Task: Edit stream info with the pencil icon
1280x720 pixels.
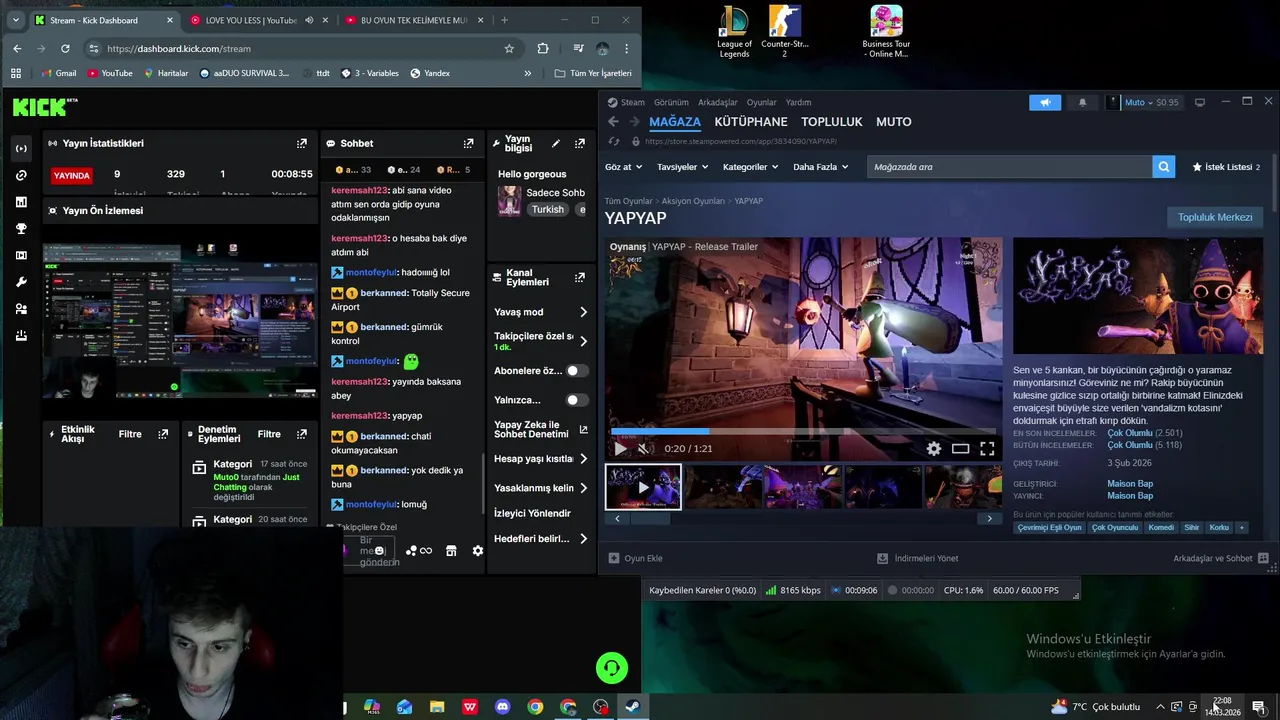Action: 556,143
